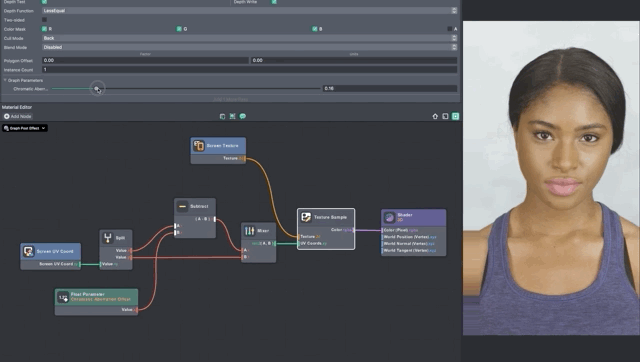Click Shader node's Color (Pixel) input
Image resolution: width=640 pixels, height=362 pixels.
[x=382, y=230]
